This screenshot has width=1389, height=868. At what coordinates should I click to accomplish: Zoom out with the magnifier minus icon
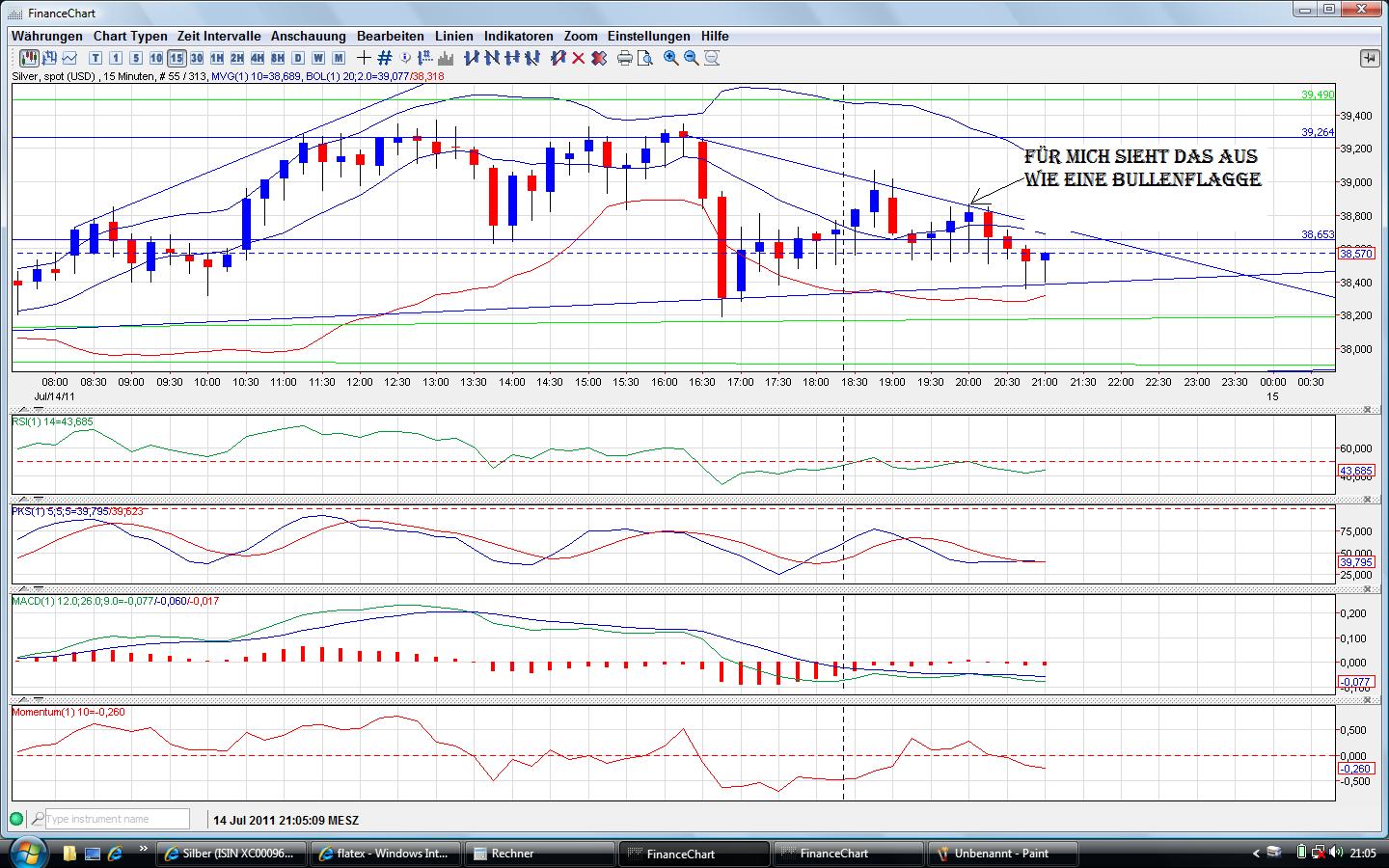pos(692,58)
